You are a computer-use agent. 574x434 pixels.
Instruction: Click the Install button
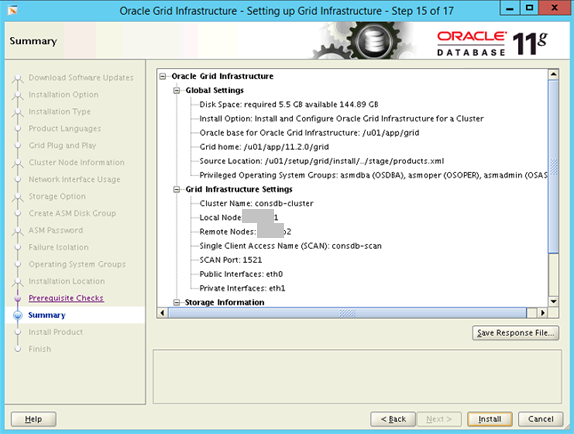pyautogui.click(x=489, y=419)
